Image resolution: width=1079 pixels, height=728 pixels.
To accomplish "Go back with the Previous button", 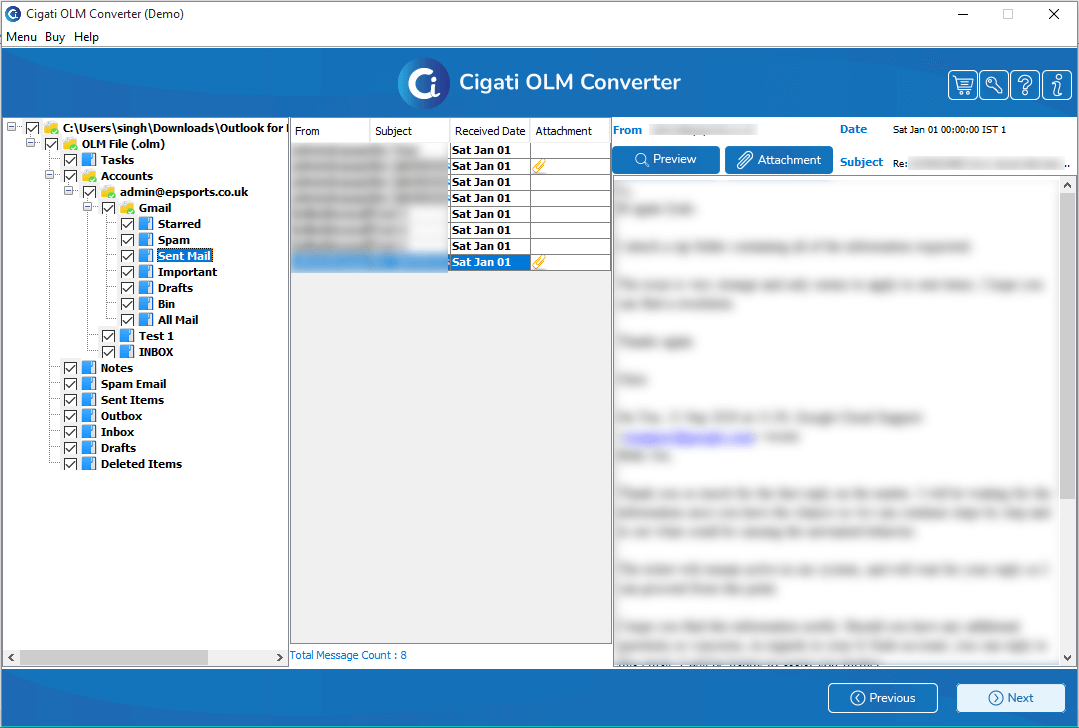I will click(x=883, y=698).
